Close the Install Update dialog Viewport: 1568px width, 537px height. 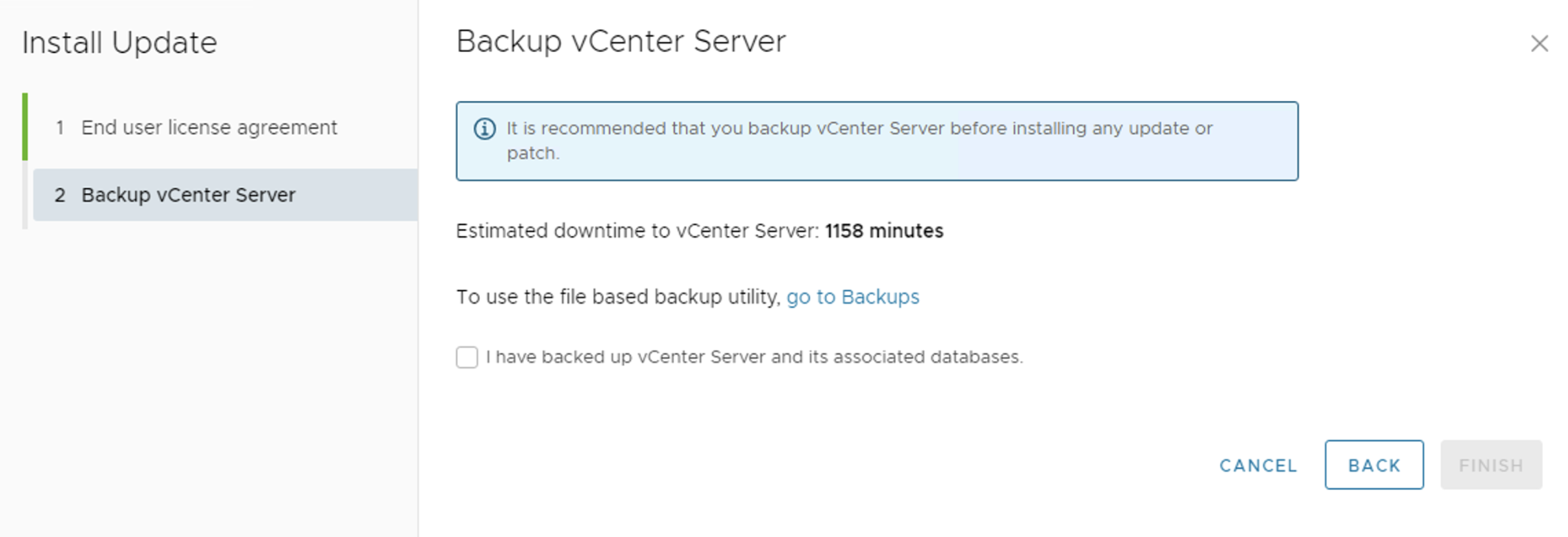coord(1539,43)
